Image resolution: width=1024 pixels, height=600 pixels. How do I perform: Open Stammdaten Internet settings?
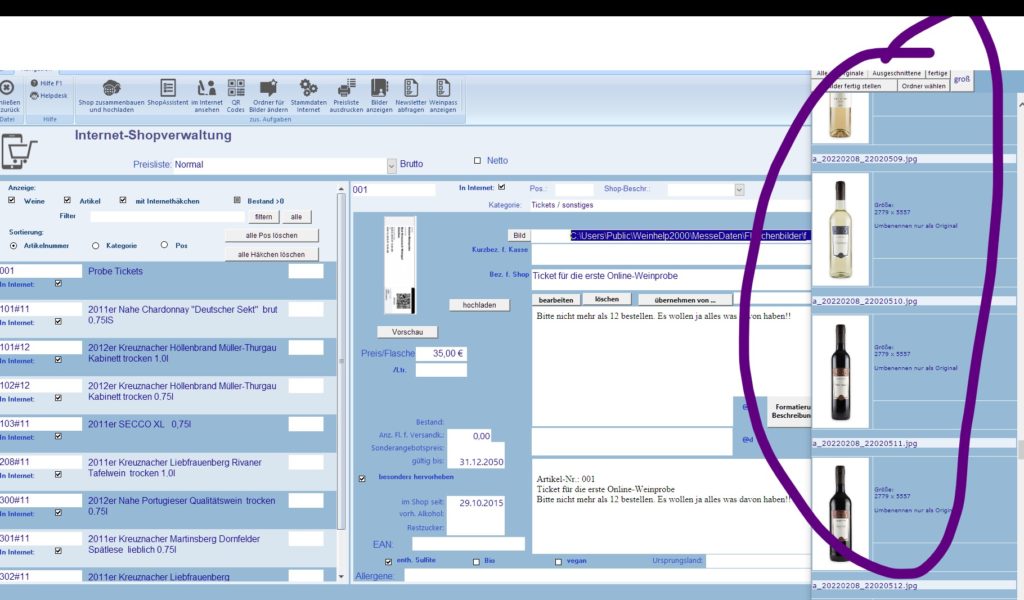point(308,89)
